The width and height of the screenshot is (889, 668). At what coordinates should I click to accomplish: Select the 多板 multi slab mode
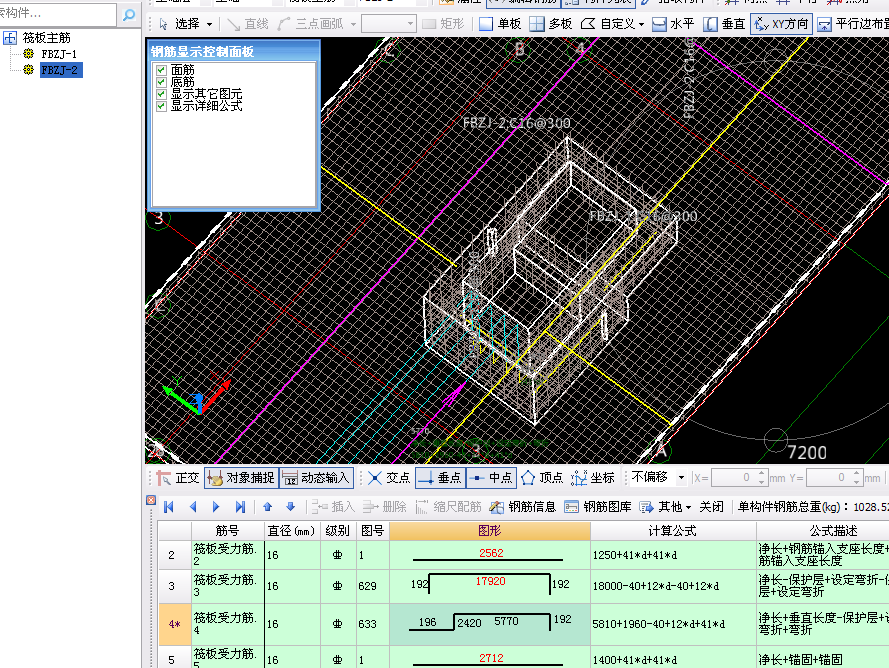click(551, 24)
